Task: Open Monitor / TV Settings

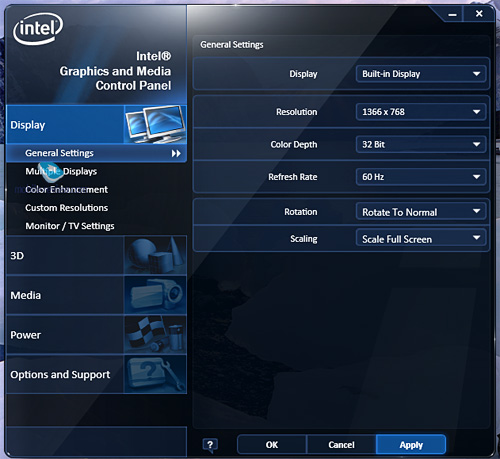Action: [x=70, y=226]
